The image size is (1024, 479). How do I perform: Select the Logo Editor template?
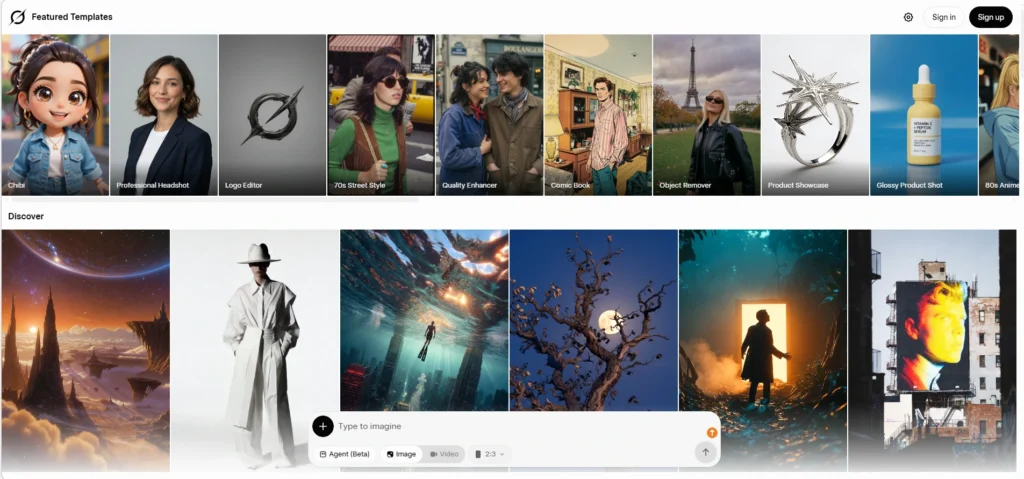272,115
